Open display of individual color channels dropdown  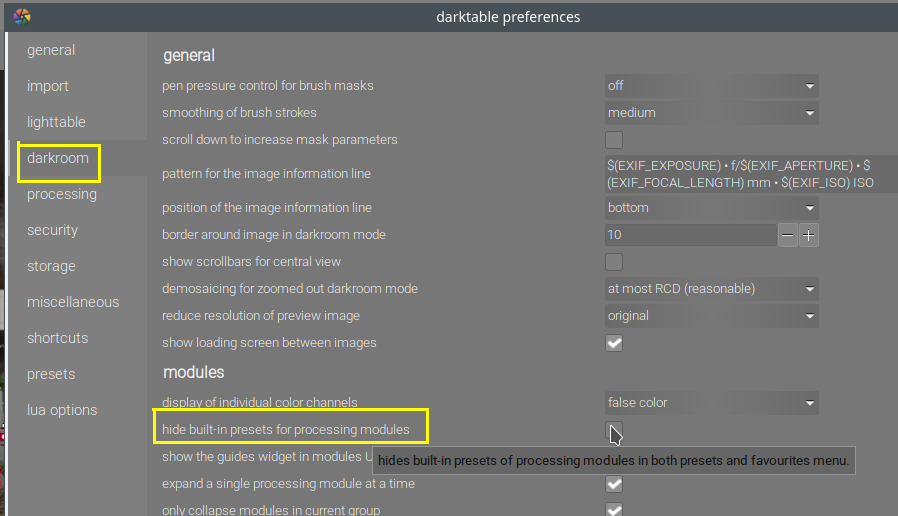coord(711,403)
